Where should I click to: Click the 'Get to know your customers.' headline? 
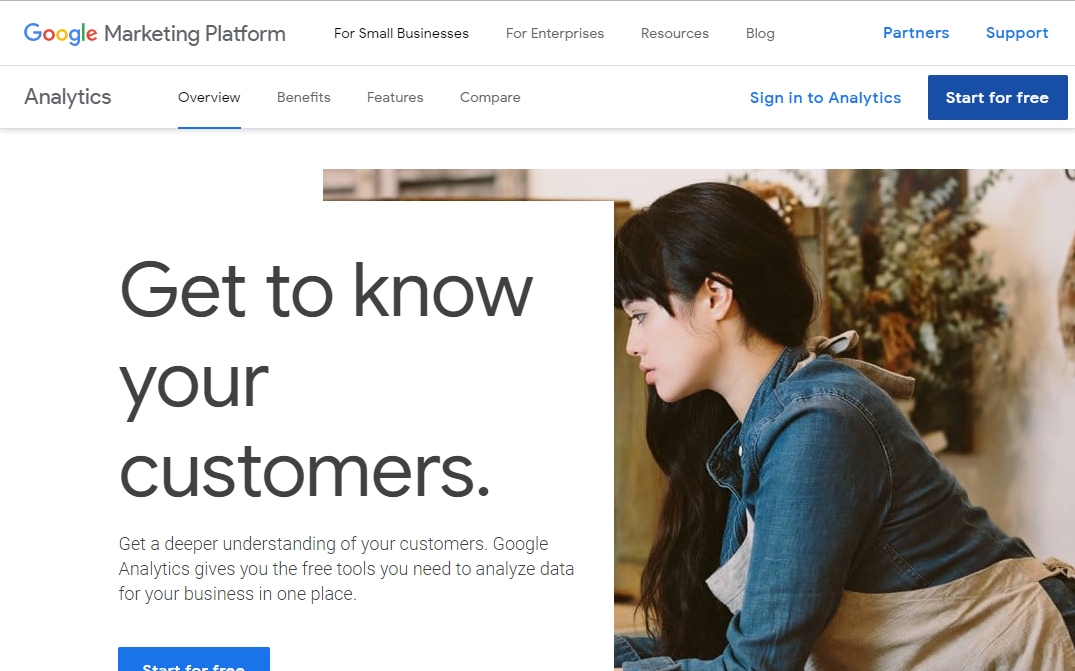(326, 380)
